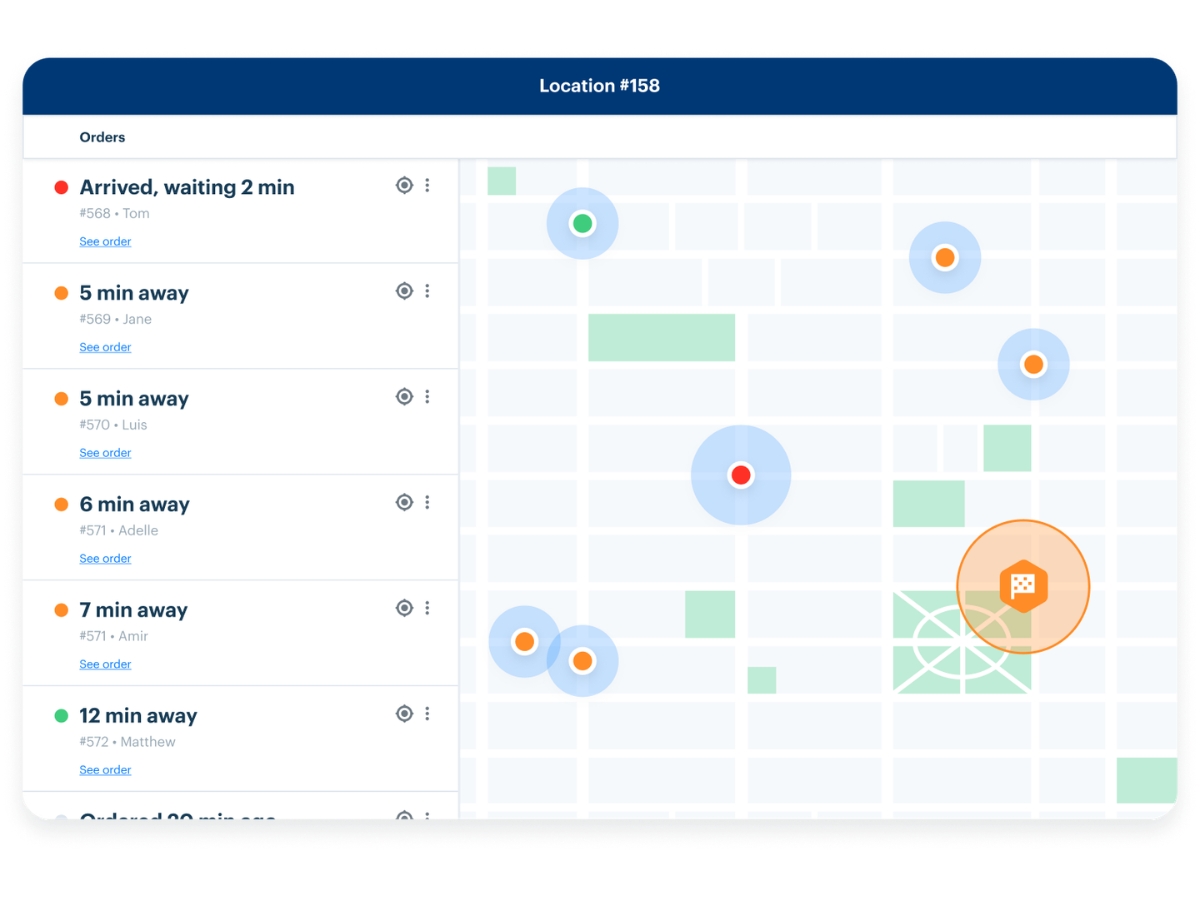
Task: Center the map on Luis's order
Action: (x=404, y=397)
